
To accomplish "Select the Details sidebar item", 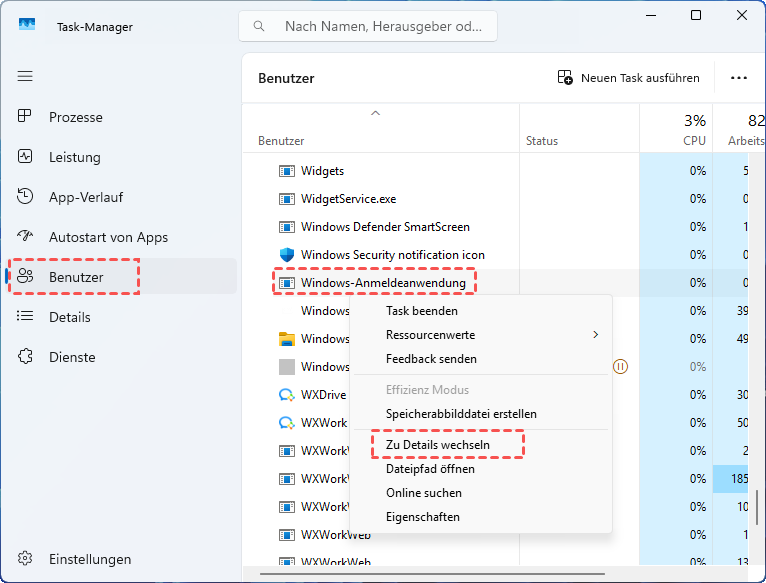I will [69, 317].
